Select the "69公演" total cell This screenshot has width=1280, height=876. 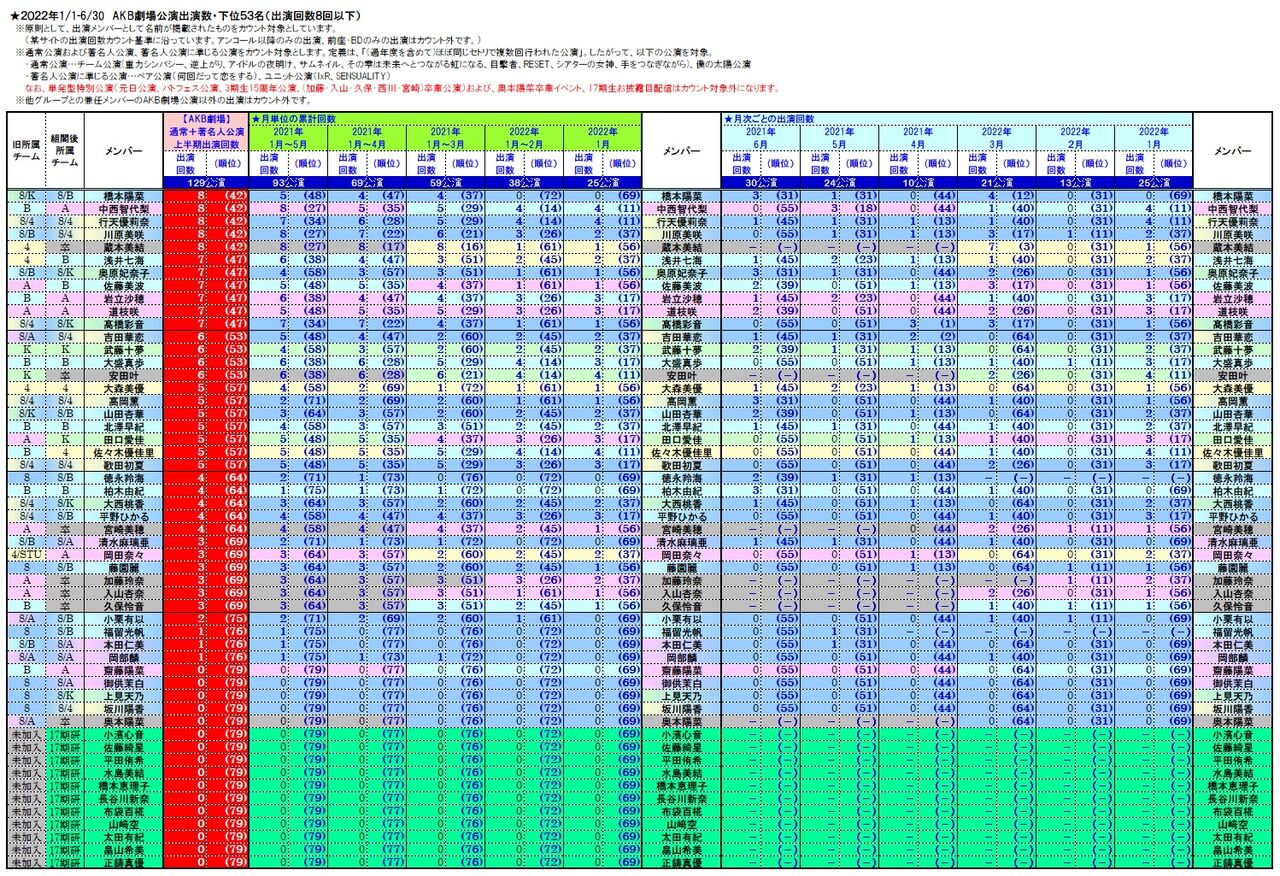tap(366, 183)
